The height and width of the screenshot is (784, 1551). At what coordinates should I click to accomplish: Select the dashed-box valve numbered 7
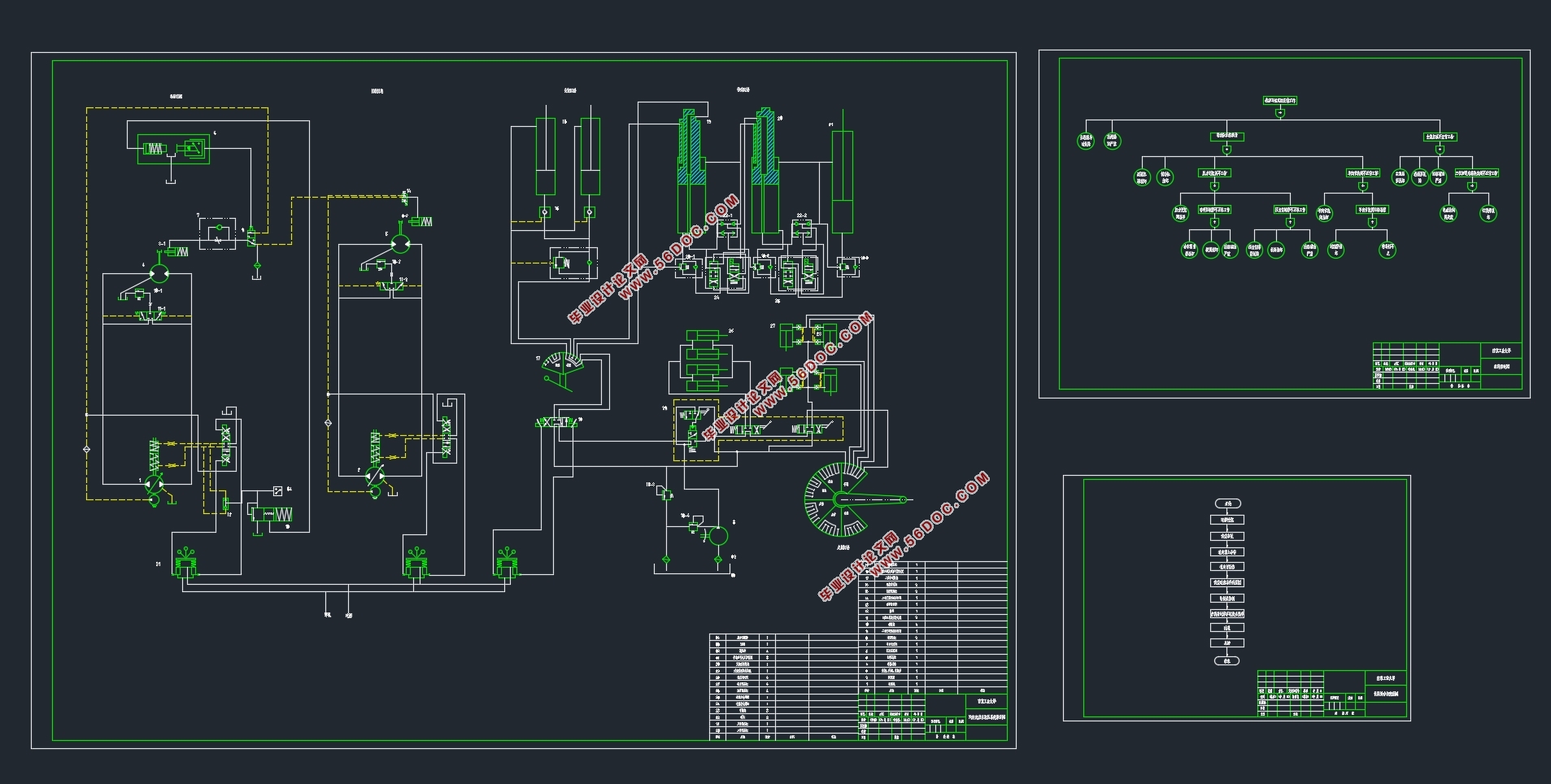click(216, 233)
